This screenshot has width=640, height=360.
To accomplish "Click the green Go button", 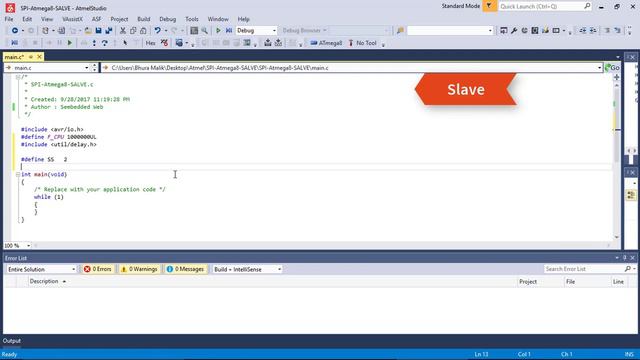I will (x=612, y=68).
